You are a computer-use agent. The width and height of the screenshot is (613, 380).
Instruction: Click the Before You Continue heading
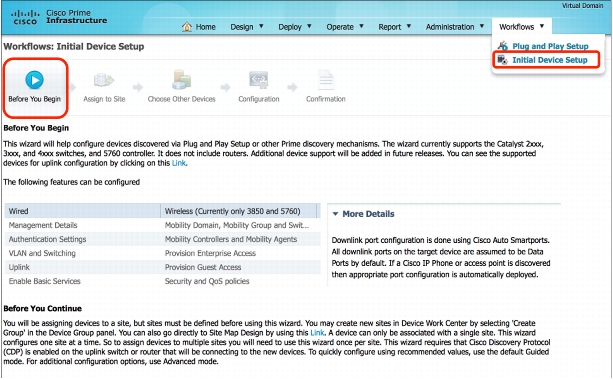tap(43, 308)
